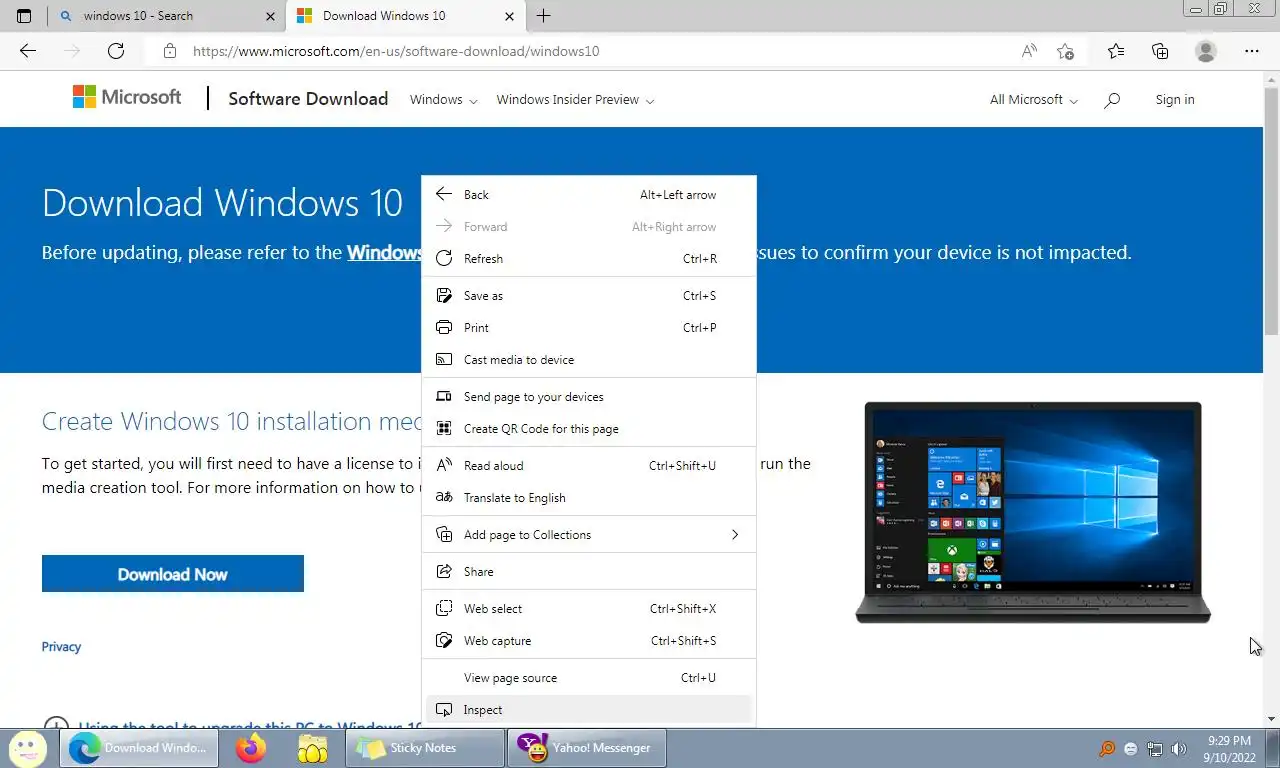Click the Microsoft logo
This screenshot has width=1280, height=768.
pyautogui.click(x=127, y=97)
